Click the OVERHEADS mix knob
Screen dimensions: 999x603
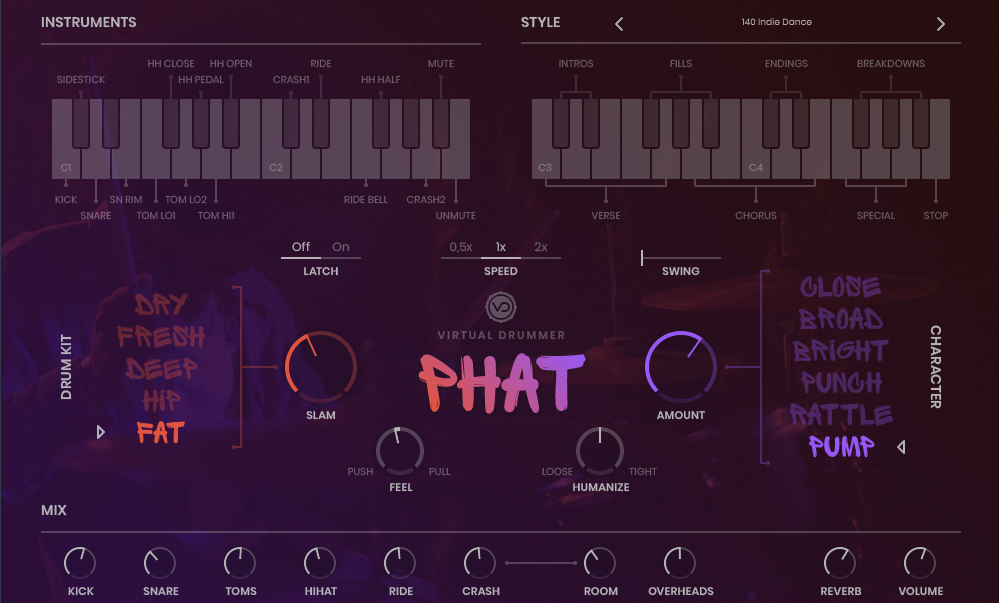click(680, 563)
